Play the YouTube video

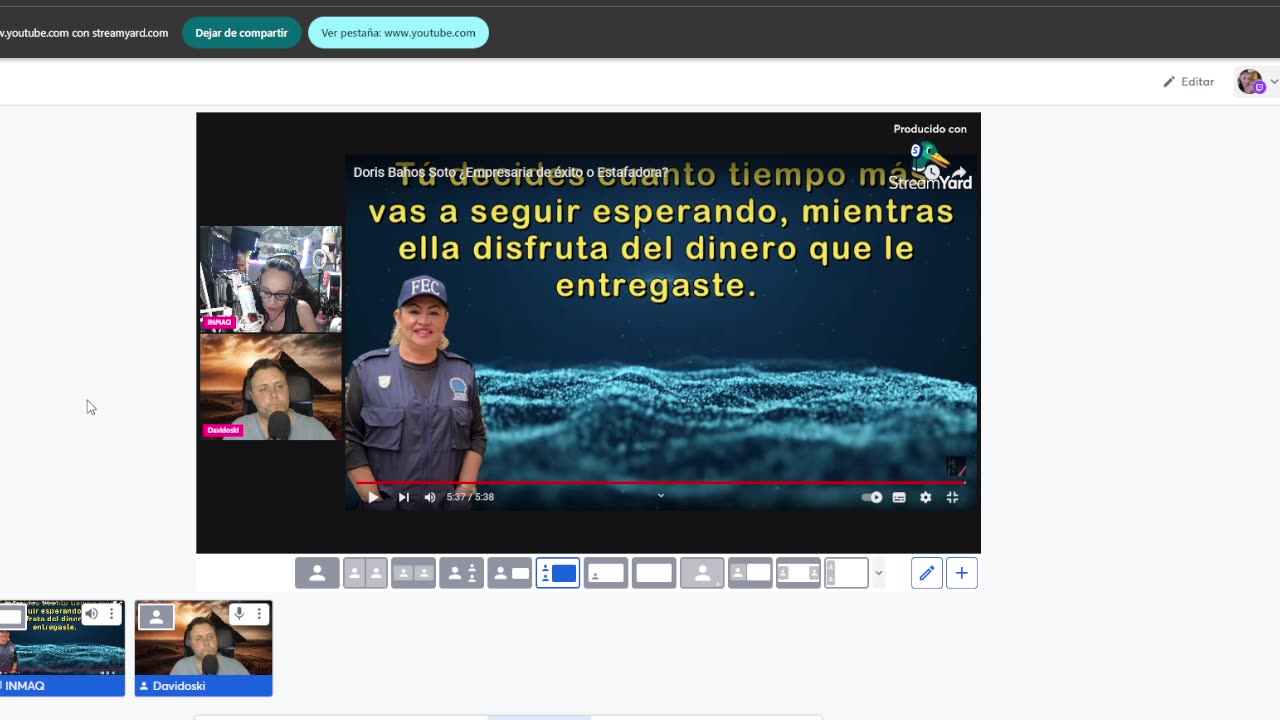coord(373,497)
